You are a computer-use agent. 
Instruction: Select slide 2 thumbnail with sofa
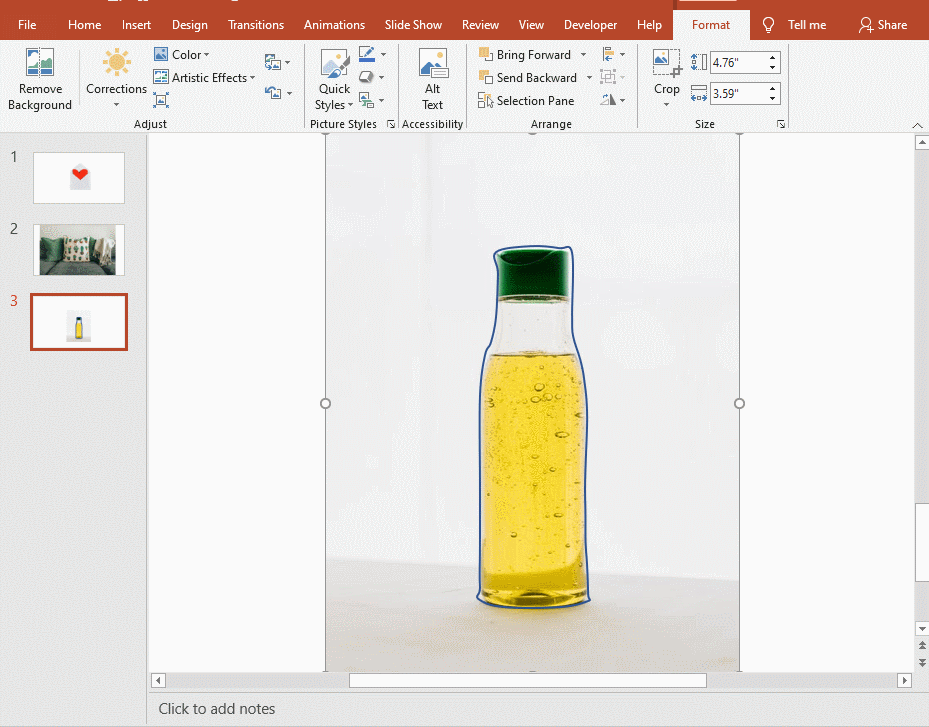pyautogui.click(x=79, y=249)
